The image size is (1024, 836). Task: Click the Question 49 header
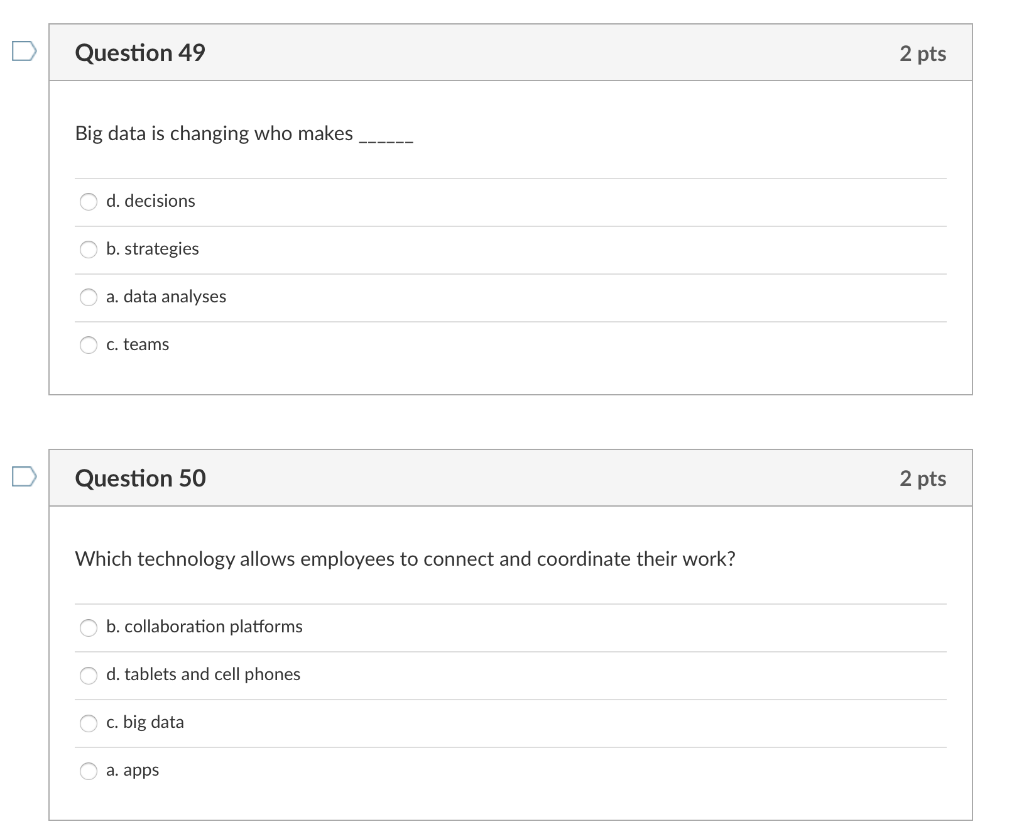click(140, 53)
